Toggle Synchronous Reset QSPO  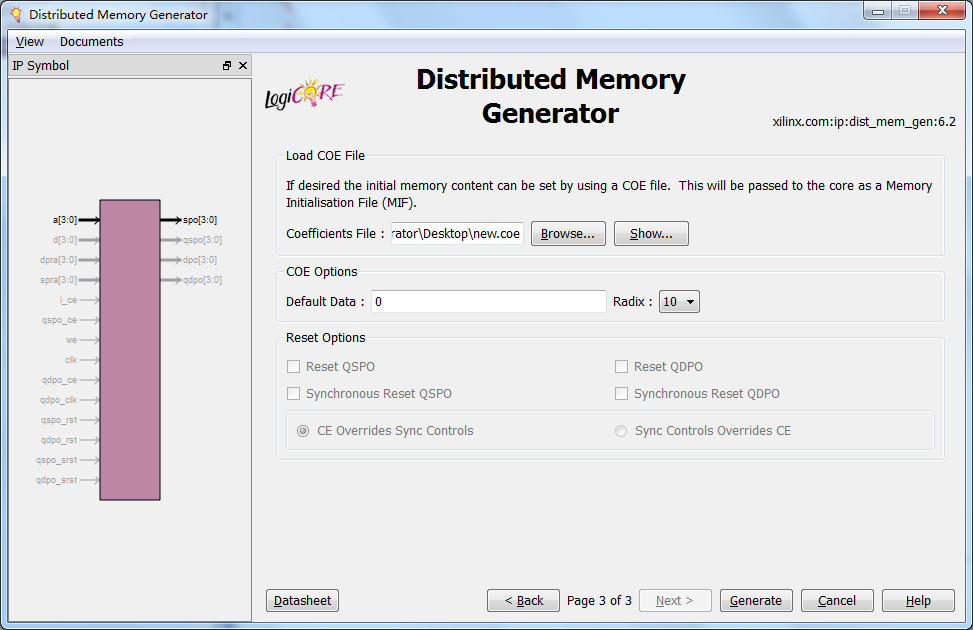click(x=294, y=394)
